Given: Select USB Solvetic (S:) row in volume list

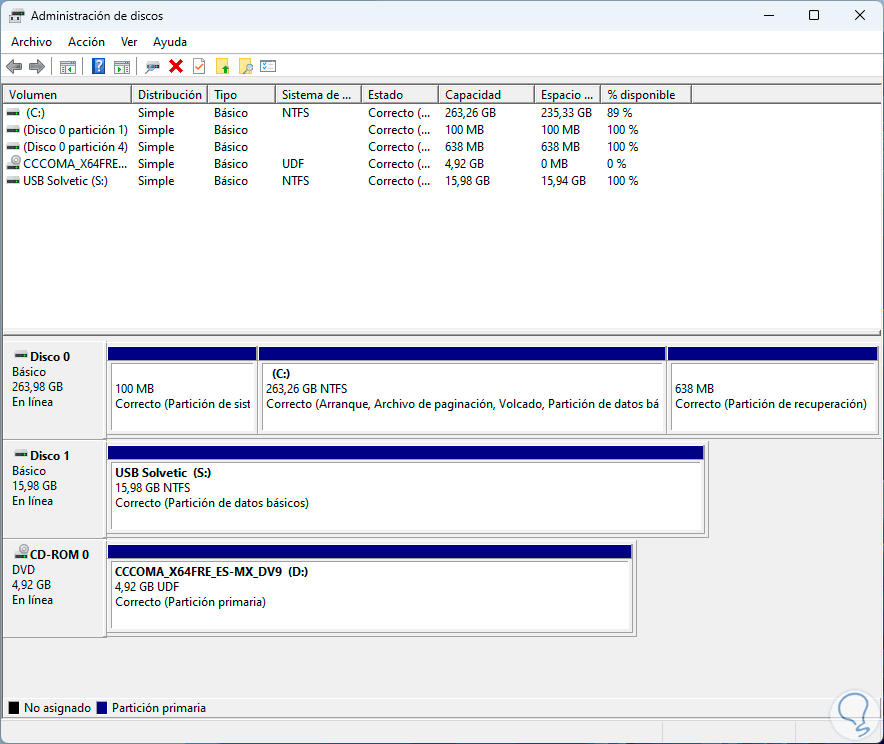Looking at the screenshot, I should coord(65,181).
